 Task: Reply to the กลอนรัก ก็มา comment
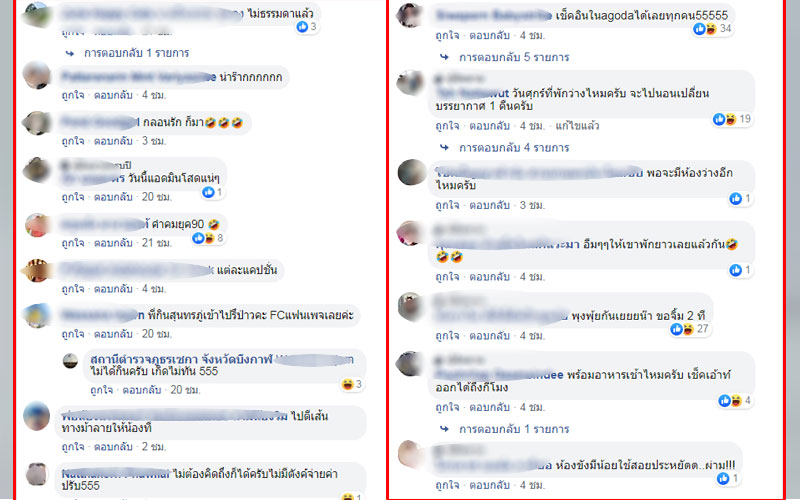pos(113,141)
